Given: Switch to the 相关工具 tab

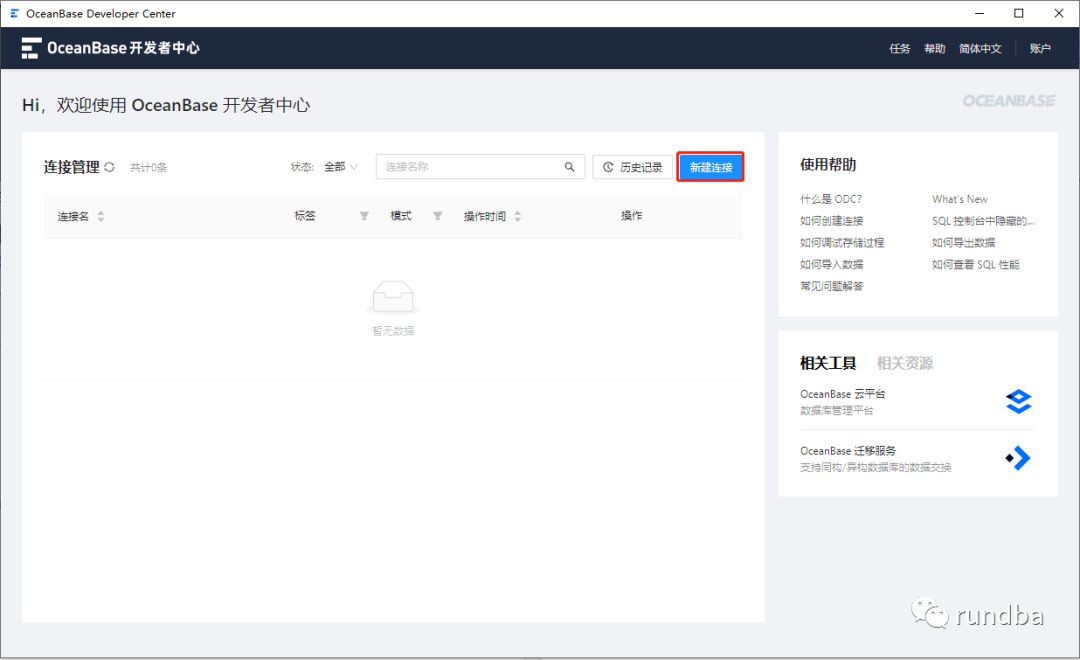Looking at the screenshot, I should point(828,363).
